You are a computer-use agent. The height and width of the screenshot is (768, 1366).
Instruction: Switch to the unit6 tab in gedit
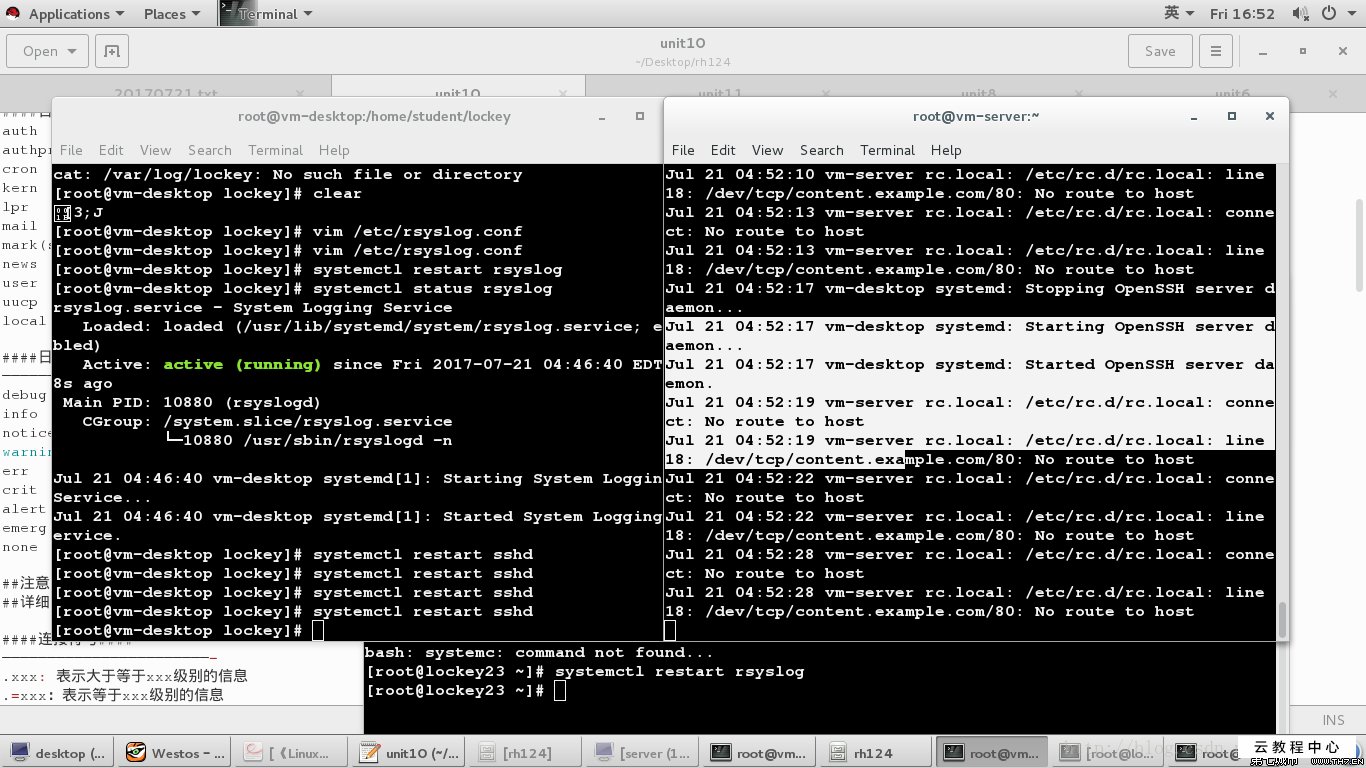pyautogui.click(x=1232, y=94)
